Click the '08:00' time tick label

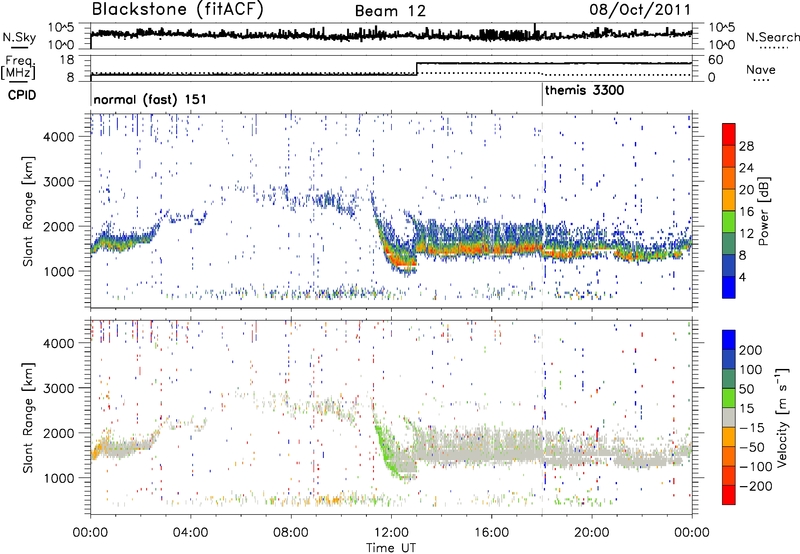coord(291,533)
